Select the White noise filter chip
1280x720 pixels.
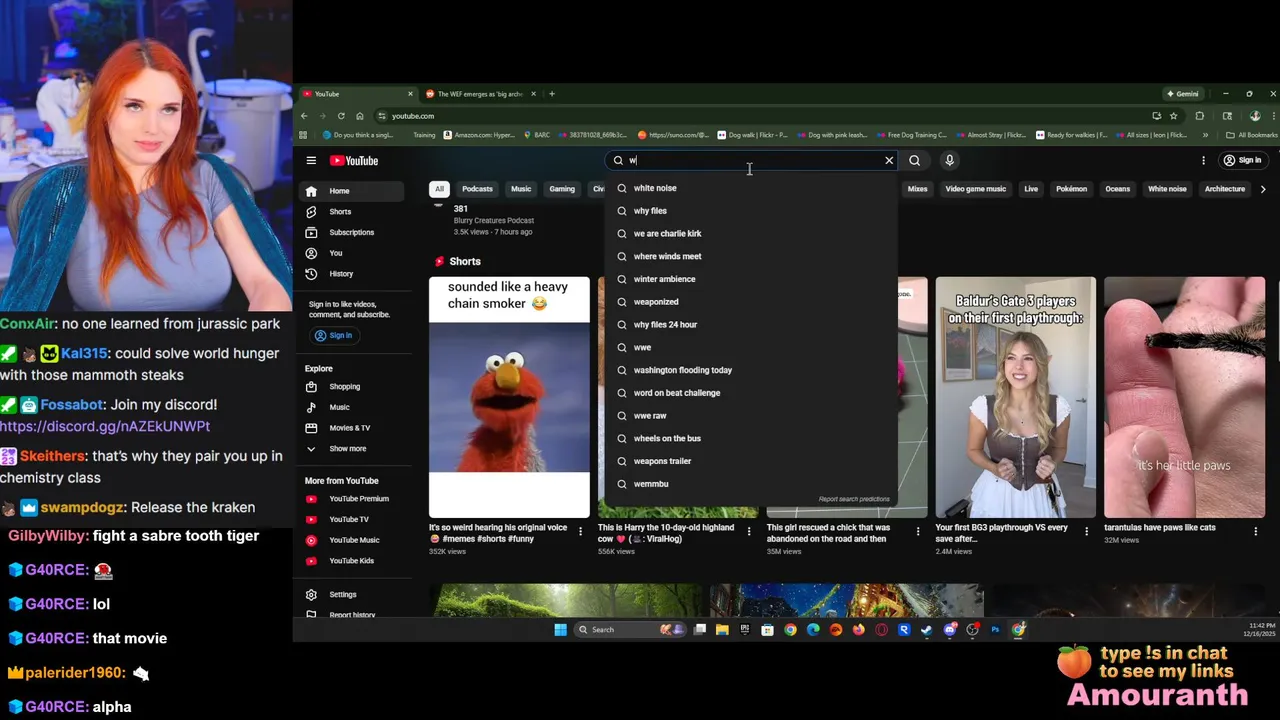1167,189
